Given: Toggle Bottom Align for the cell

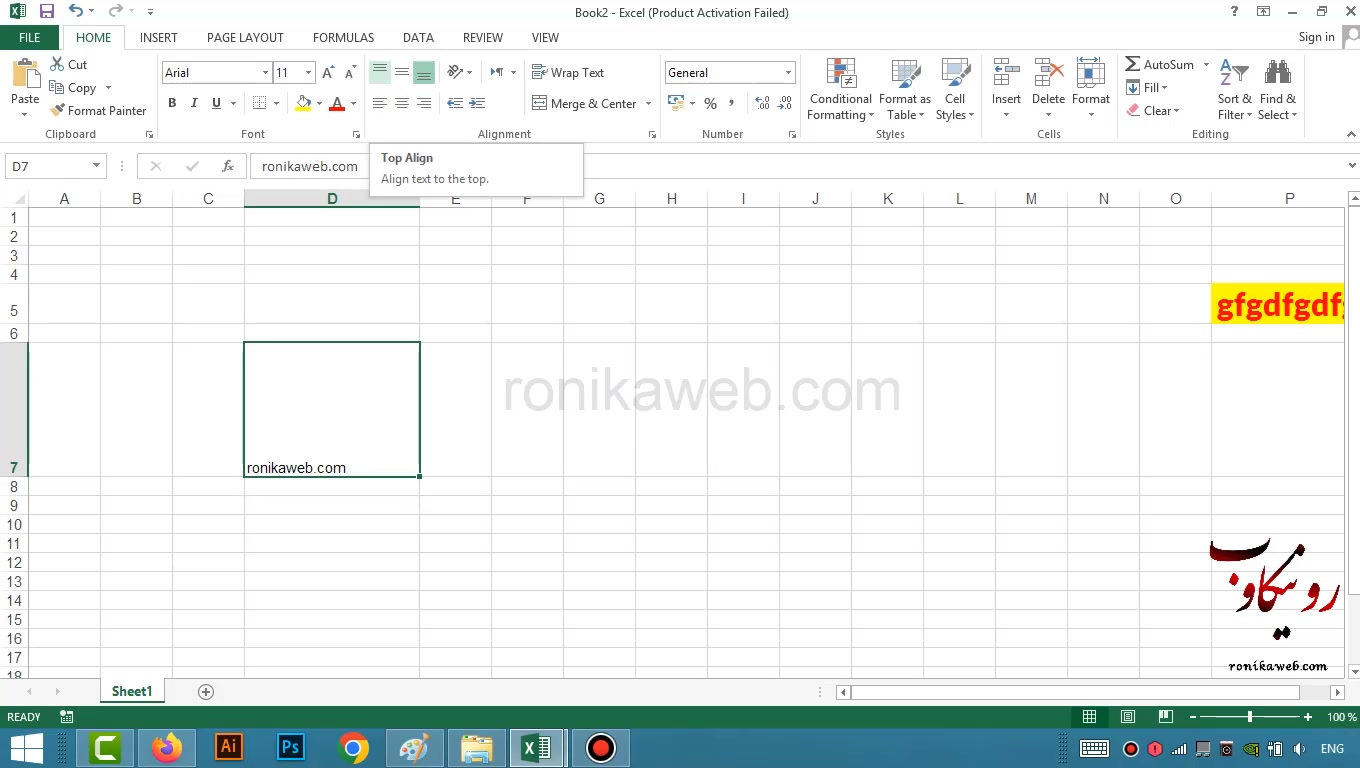Looking at the screenshot, I should [424, 73].
